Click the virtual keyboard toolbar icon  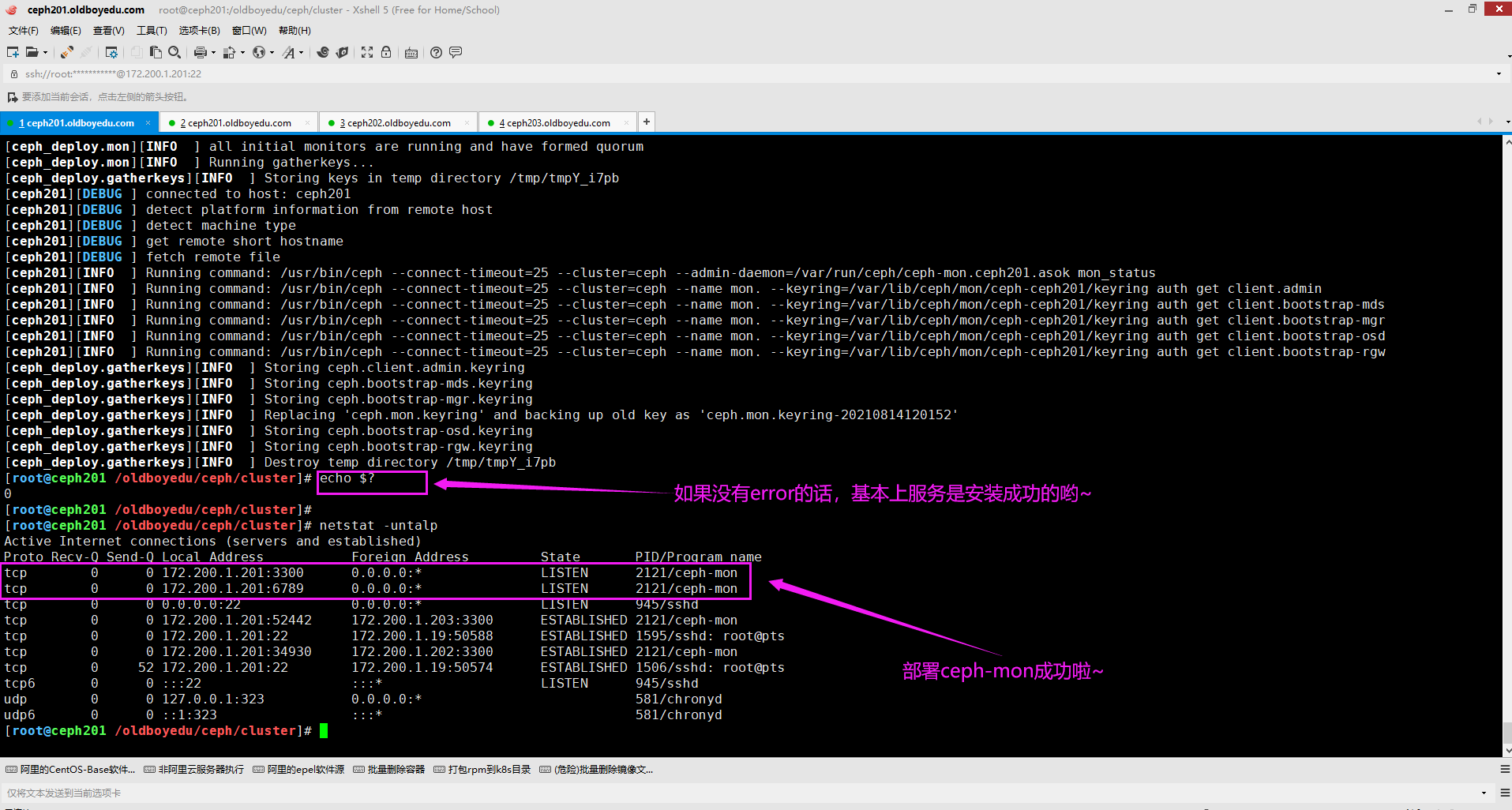point(411,53)
